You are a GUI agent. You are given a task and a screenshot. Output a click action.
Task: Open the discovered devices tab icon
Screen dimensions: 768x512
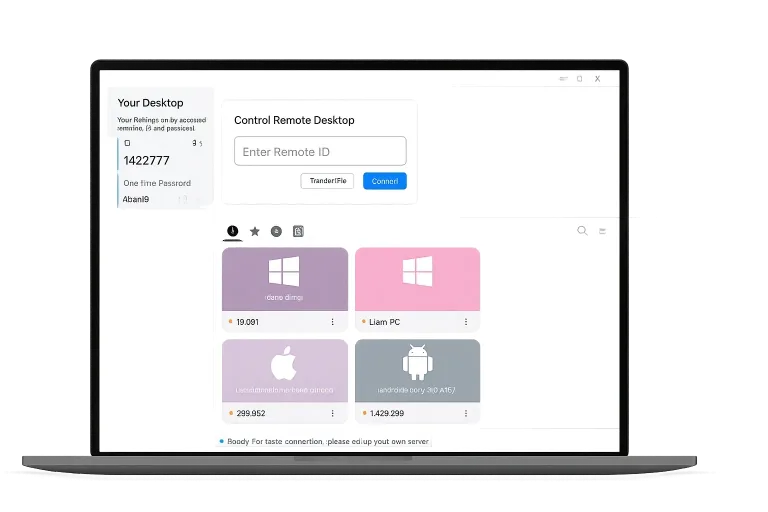coord(276,231)
